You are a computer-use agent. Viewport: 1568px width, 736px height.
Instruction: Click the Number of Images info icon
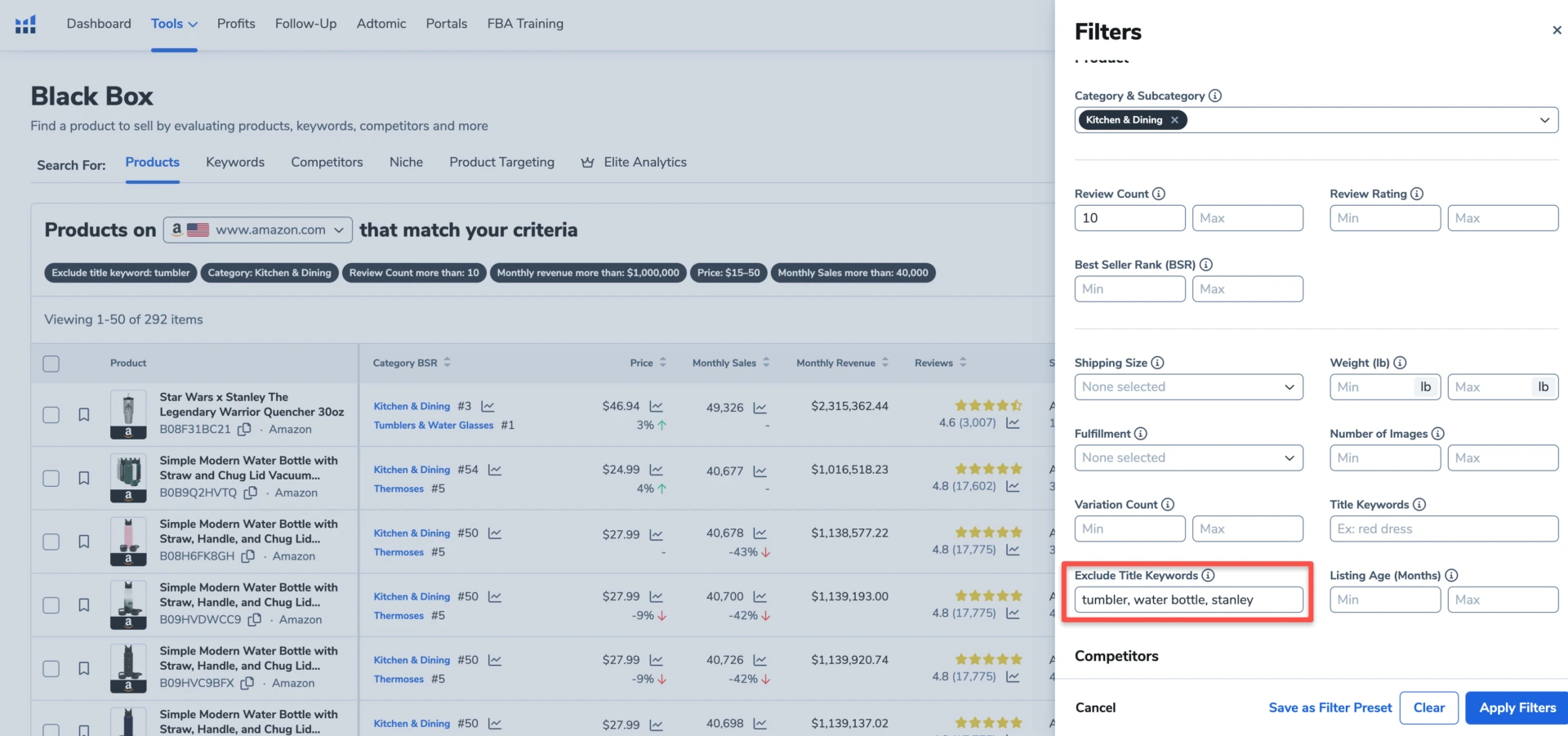(1438, 434)
